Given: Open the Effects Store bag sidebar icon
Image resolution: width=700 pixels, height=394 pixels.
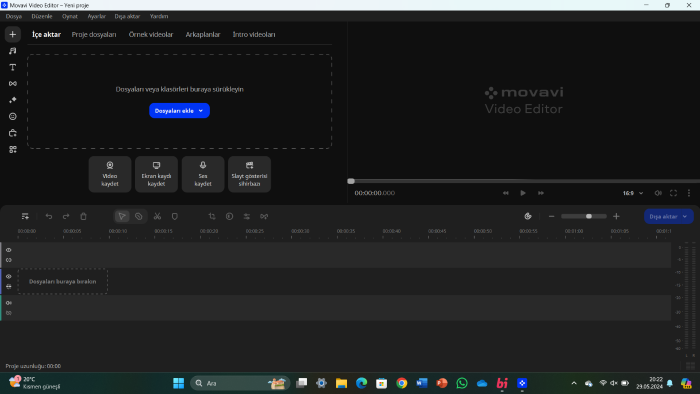Looking at the screenshot, I should (x=12, y=133).
